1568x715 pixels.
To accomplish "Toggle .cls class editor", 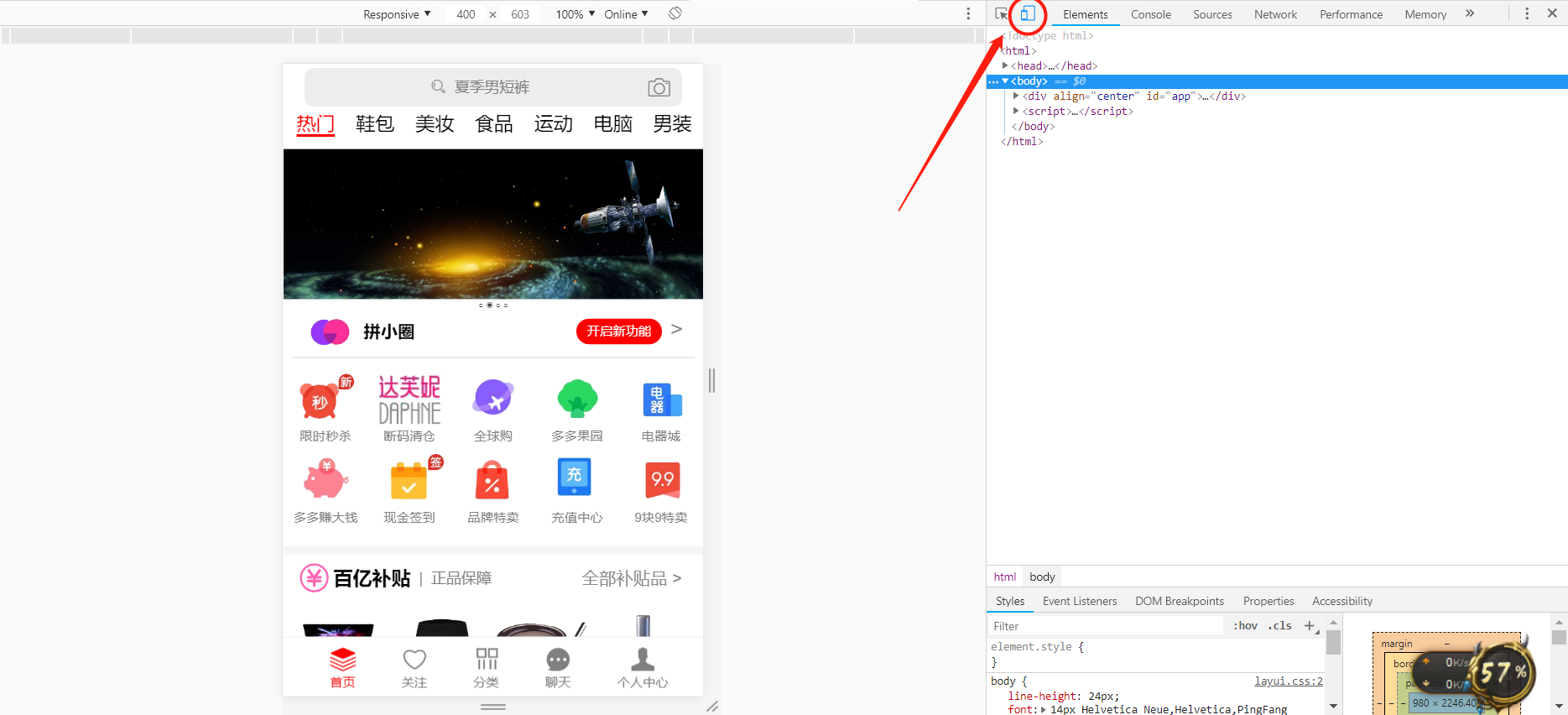I will [x=1280, y=626].
